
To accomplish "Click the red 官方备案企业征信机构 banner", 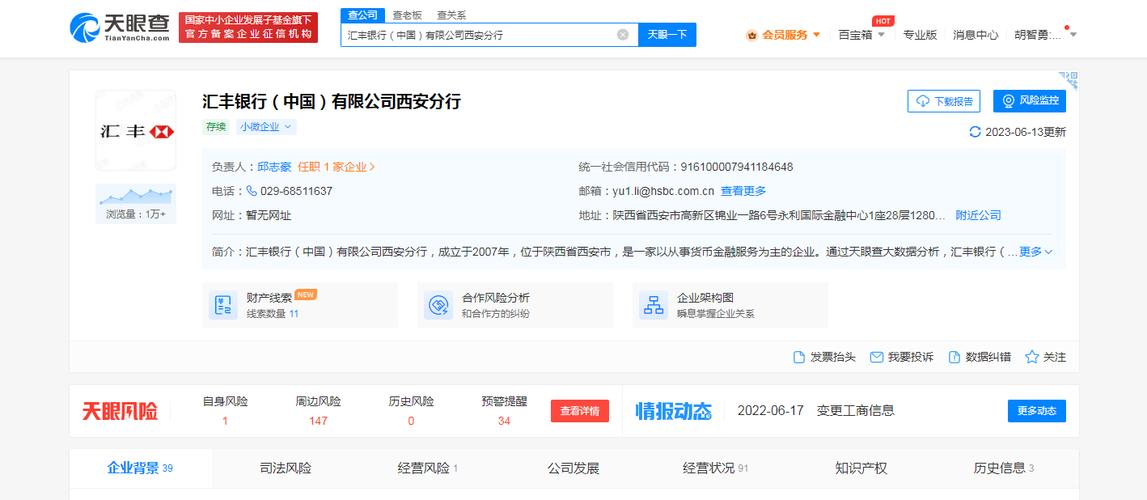I will pos(249,27).
